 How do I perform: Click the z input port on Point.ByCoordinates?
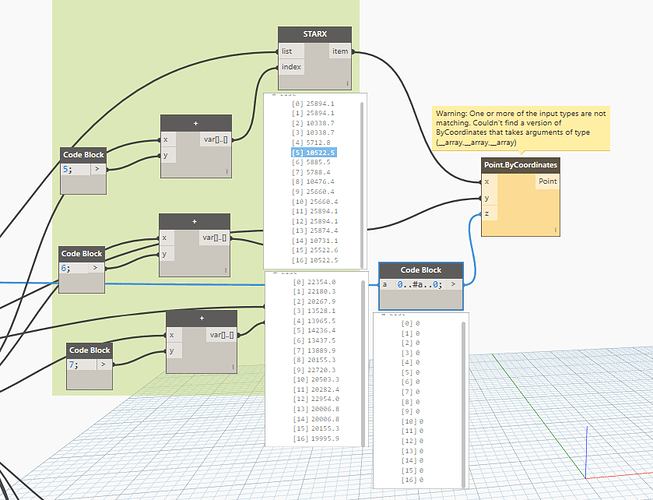tap(488, 214)
